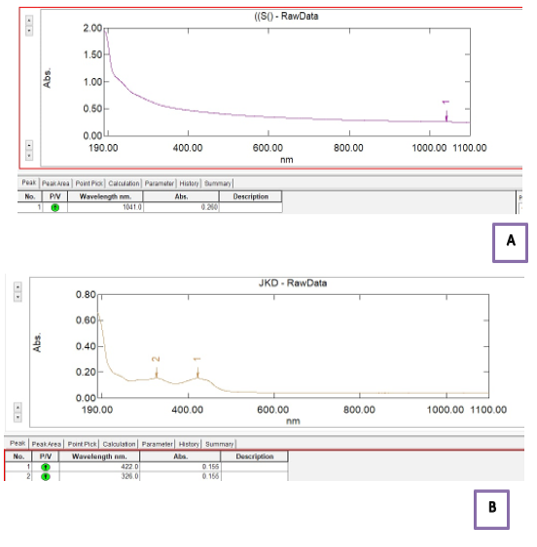Switch to Point Pick tab below JKD graph
The height and width of the screenshot is (547, 537).
(x=82, y=444)
